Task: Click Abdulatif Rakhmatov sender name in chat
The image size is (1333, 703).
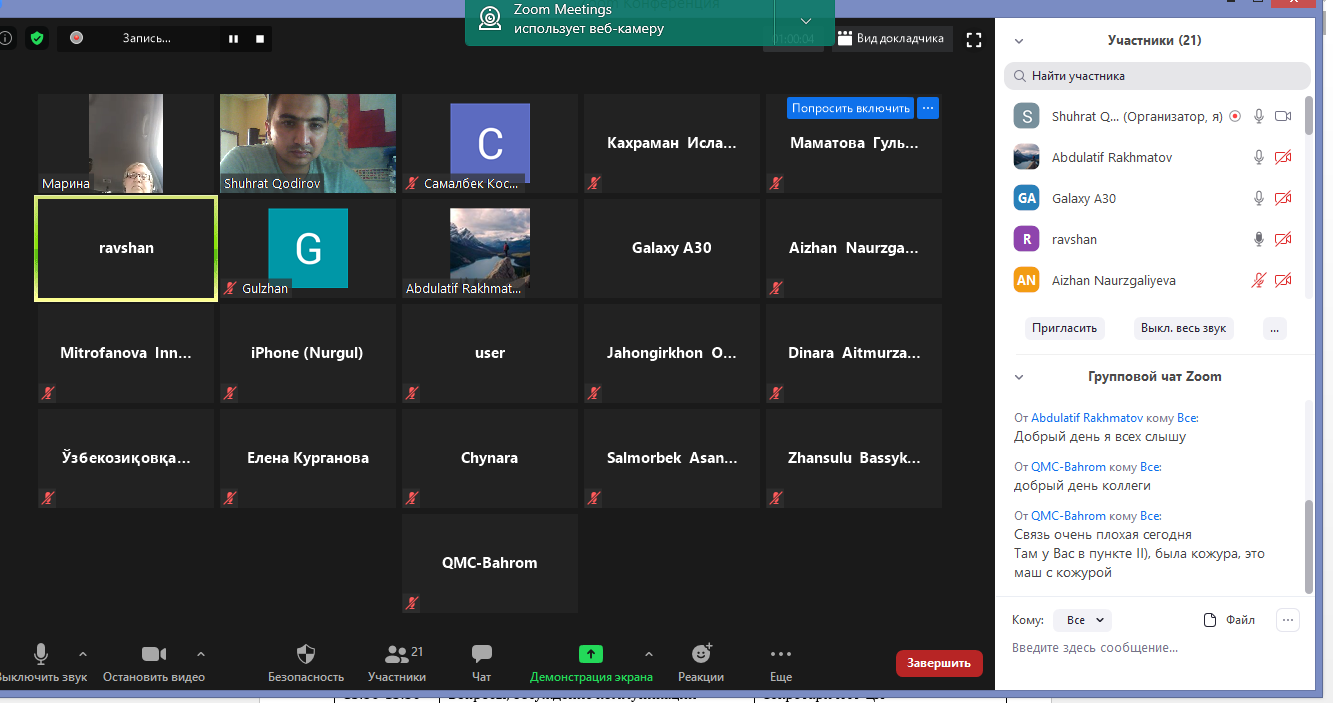Action: coord(1087,418)
